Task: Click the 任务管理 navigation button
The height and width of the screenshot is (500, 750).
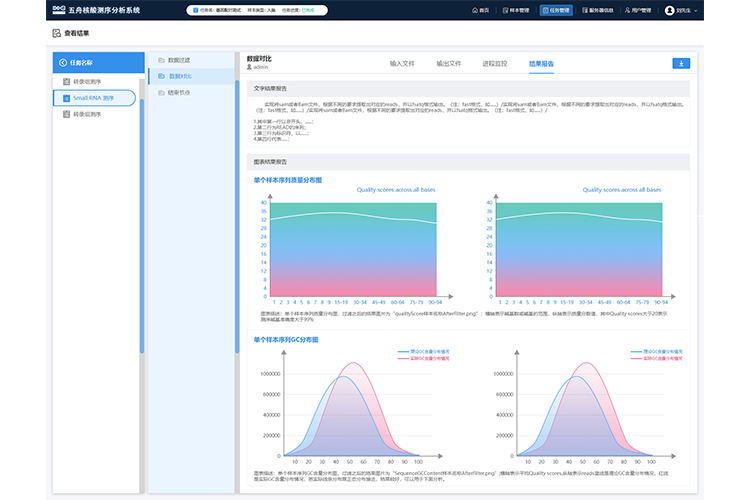Action: click(555, 10)
